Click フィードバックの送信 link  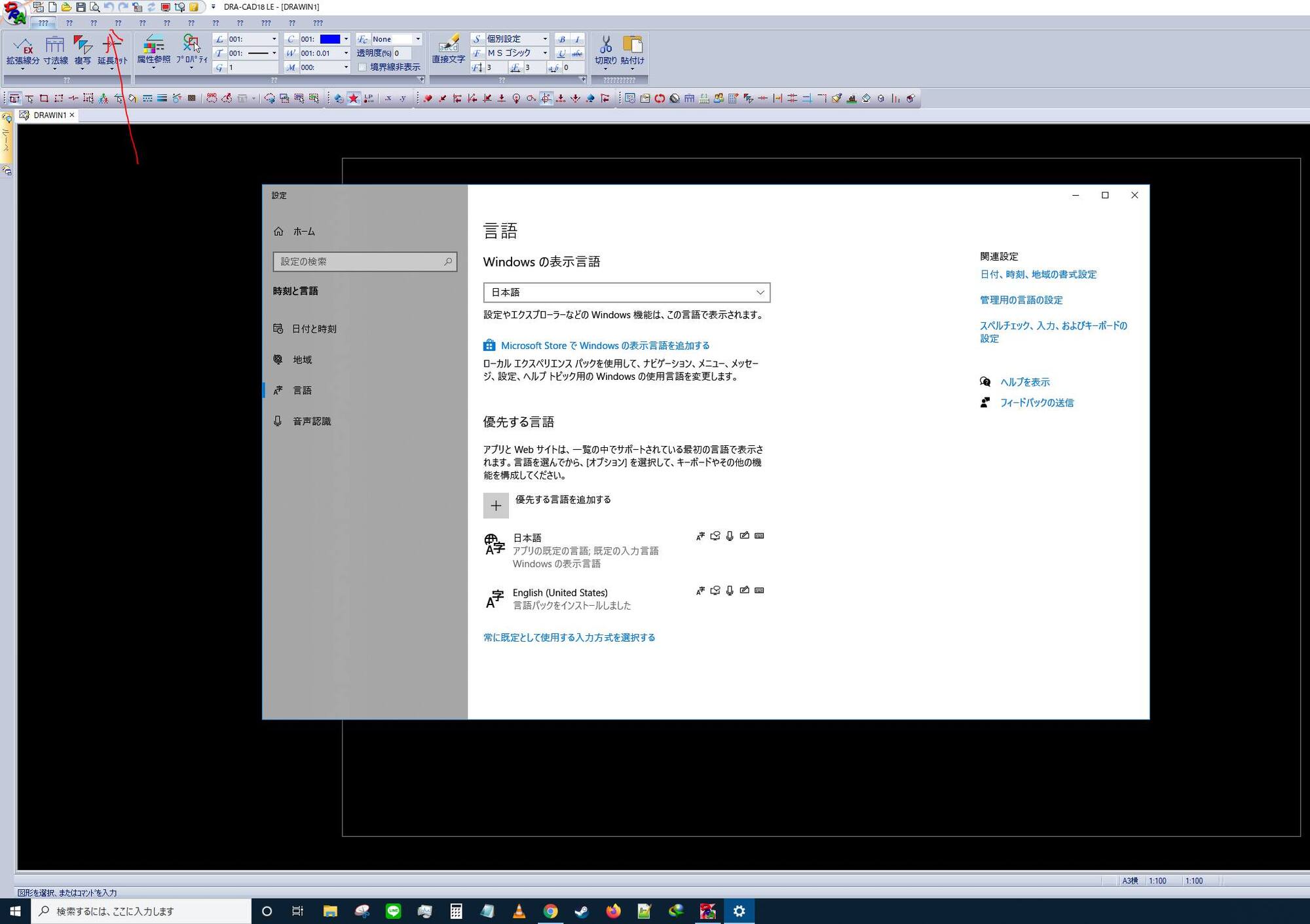tap(1037, 403)
